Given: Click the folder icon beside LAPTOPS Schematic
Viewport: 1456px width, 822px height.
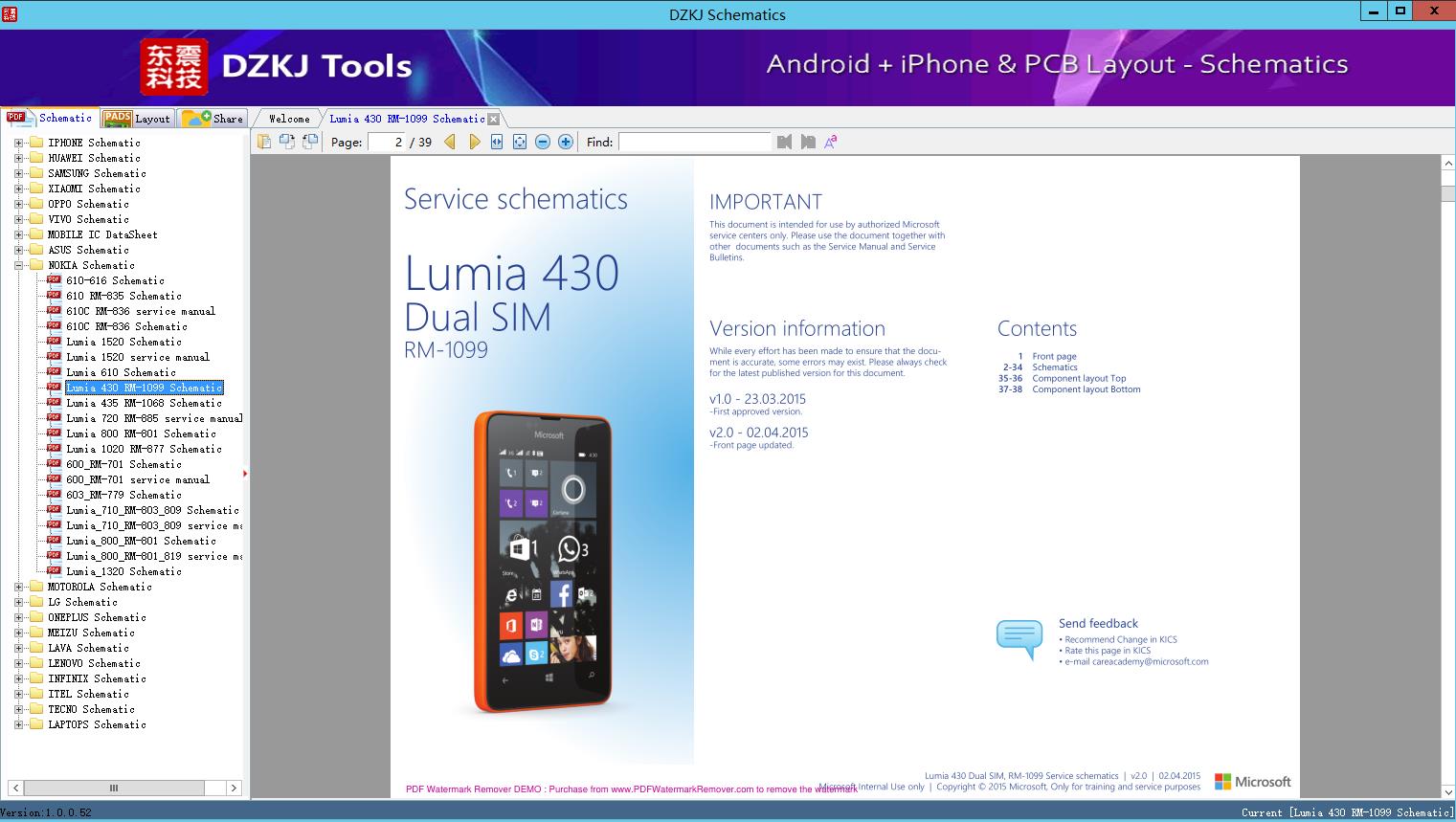Looking at the screenshot, I should [36, 724].
